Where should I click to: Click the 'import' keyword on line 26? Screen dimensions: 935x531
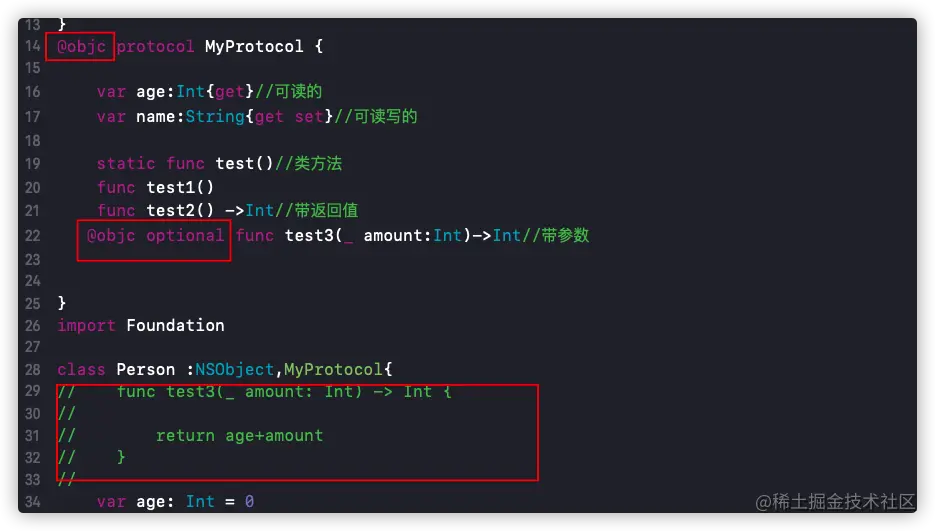[x=86, y=326]
